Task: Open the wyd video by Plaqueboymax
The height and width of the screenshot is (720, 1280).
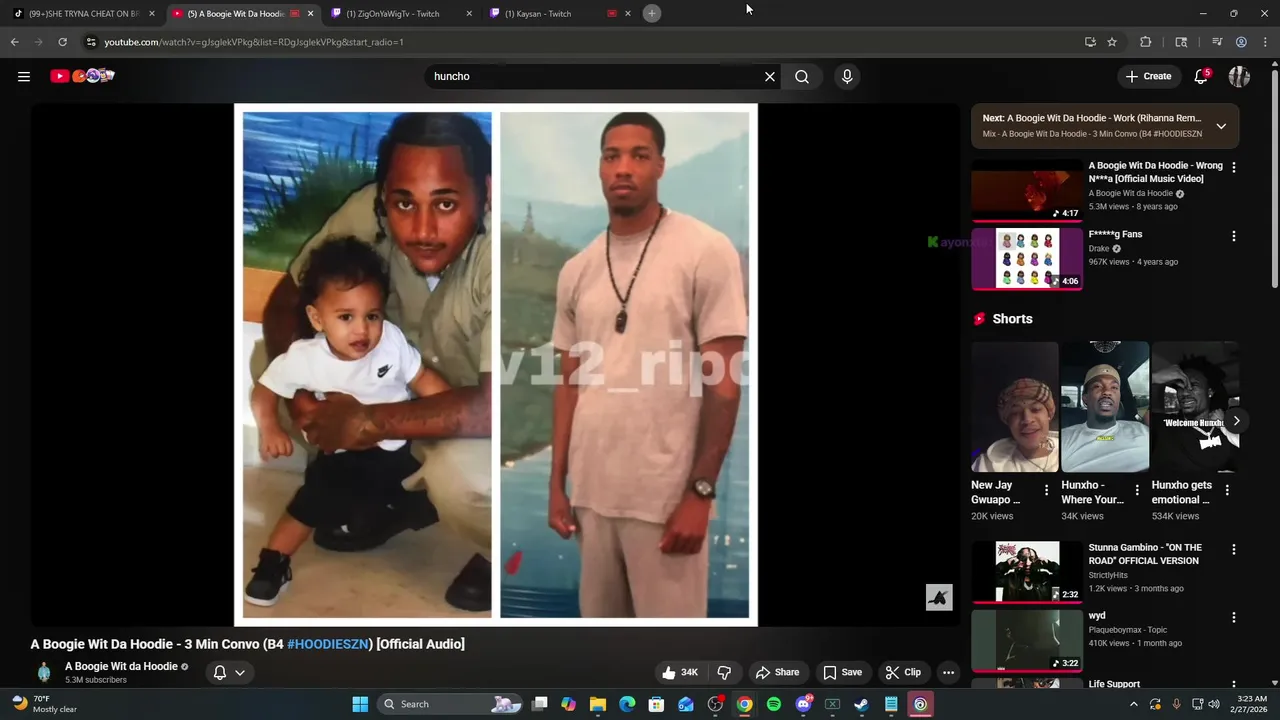Action: click(x=1027, y=641)
